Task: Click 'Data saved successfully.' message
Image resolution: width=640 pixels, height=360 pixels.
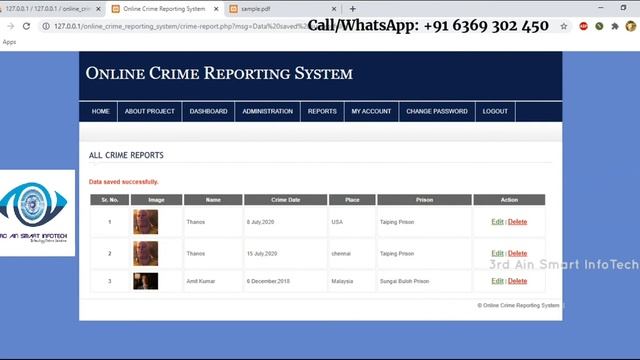Action: pyautogui.click(x=124, y=182)
